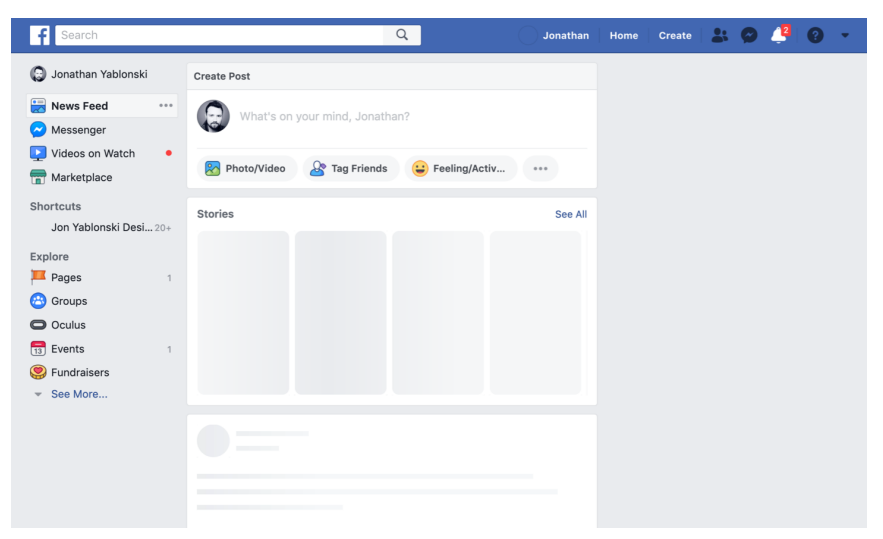
Task: Click the small avatar beside Jonathan Yablonski
Action: tap(38, 74)
